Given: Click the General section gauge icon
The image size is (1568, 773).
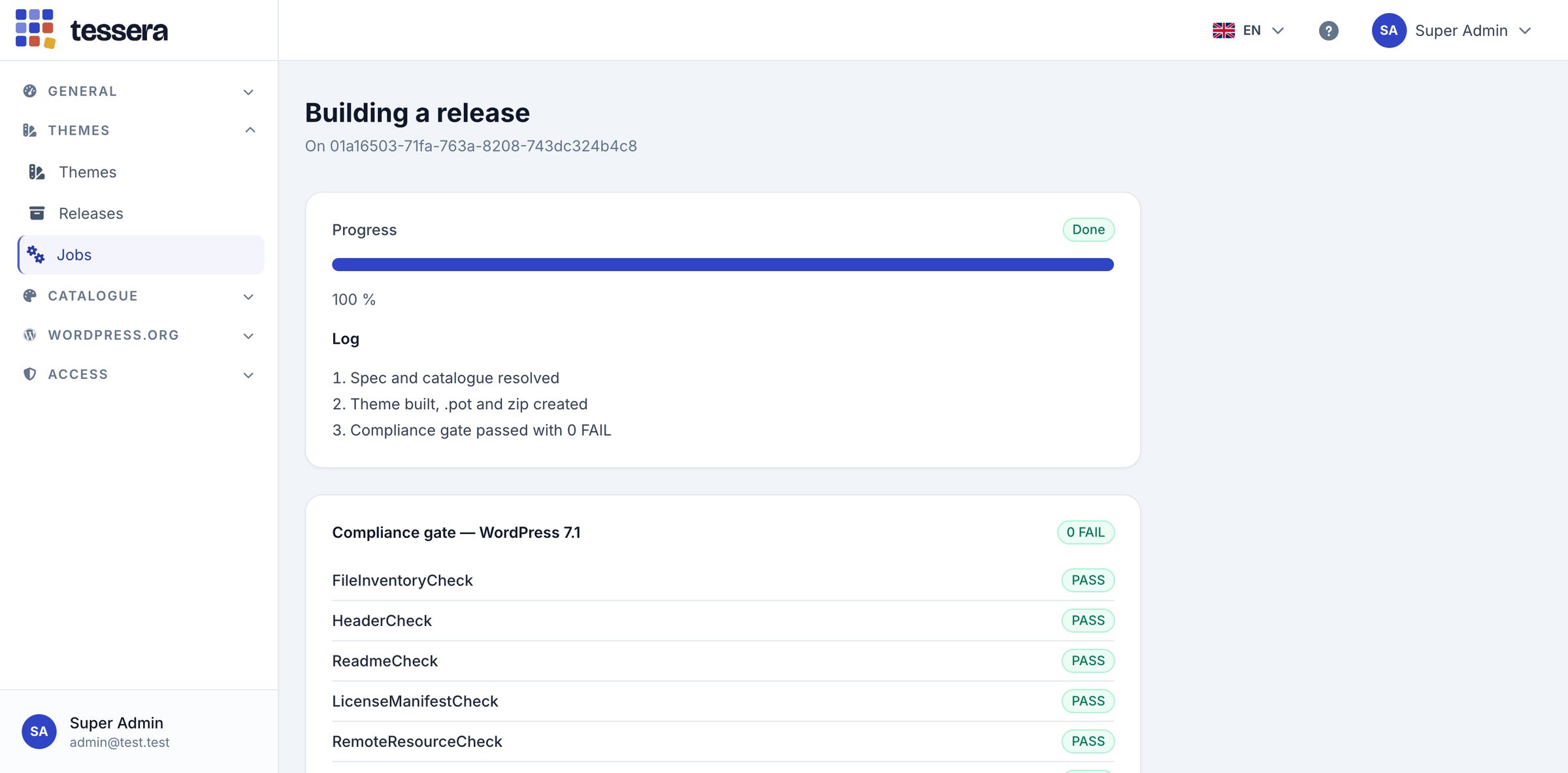Looking at the screenshot, I should tap(30, 91).
